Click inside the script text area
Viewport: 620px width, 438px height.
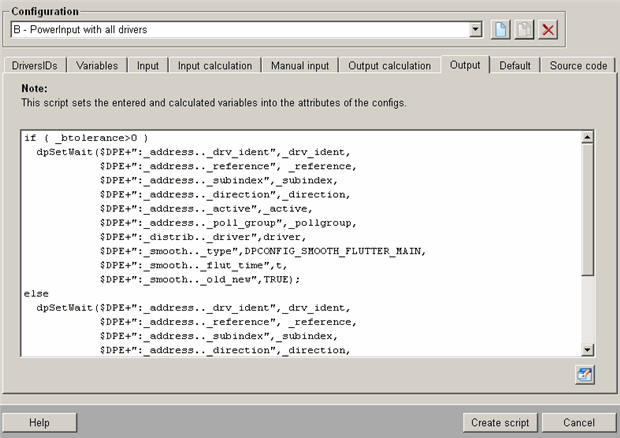tap(300, 242)
